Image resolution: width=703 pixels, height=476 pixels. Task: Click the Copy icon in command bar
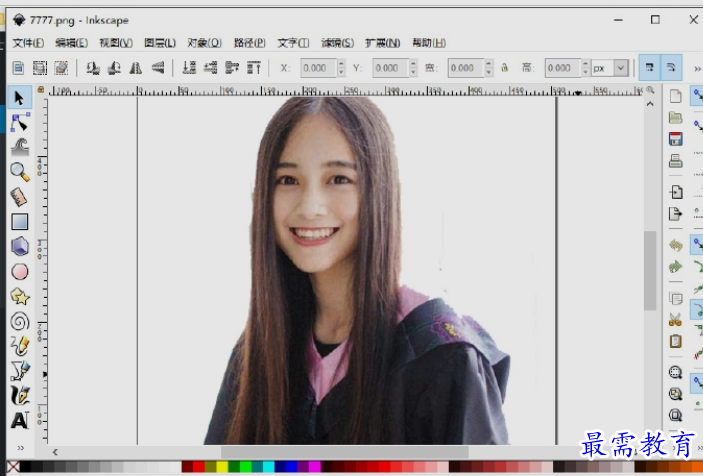pos(676,299)
